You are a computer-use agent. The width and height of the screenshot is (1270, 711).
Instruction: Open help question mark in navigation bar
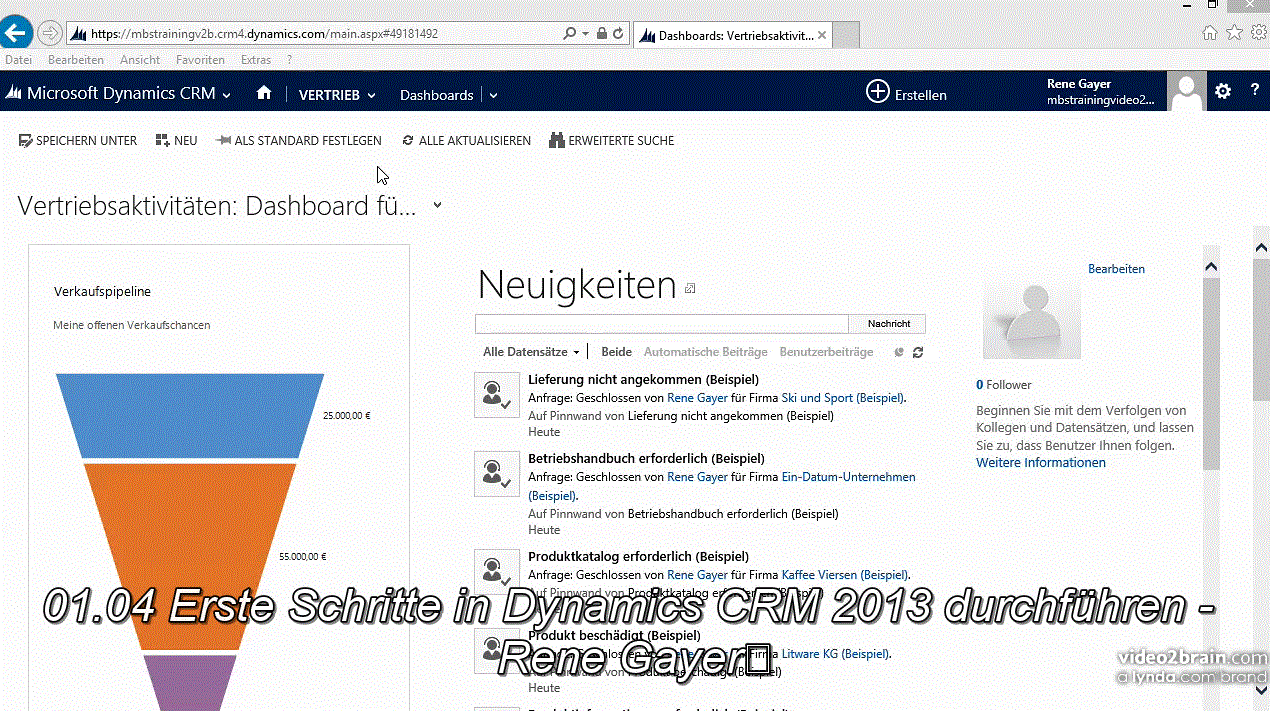tap(1255, 91)
